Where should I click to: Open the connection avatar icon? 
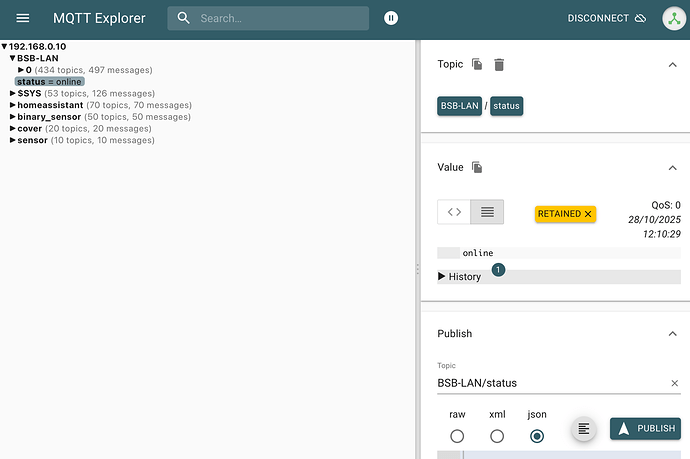(x=673, y=18)
